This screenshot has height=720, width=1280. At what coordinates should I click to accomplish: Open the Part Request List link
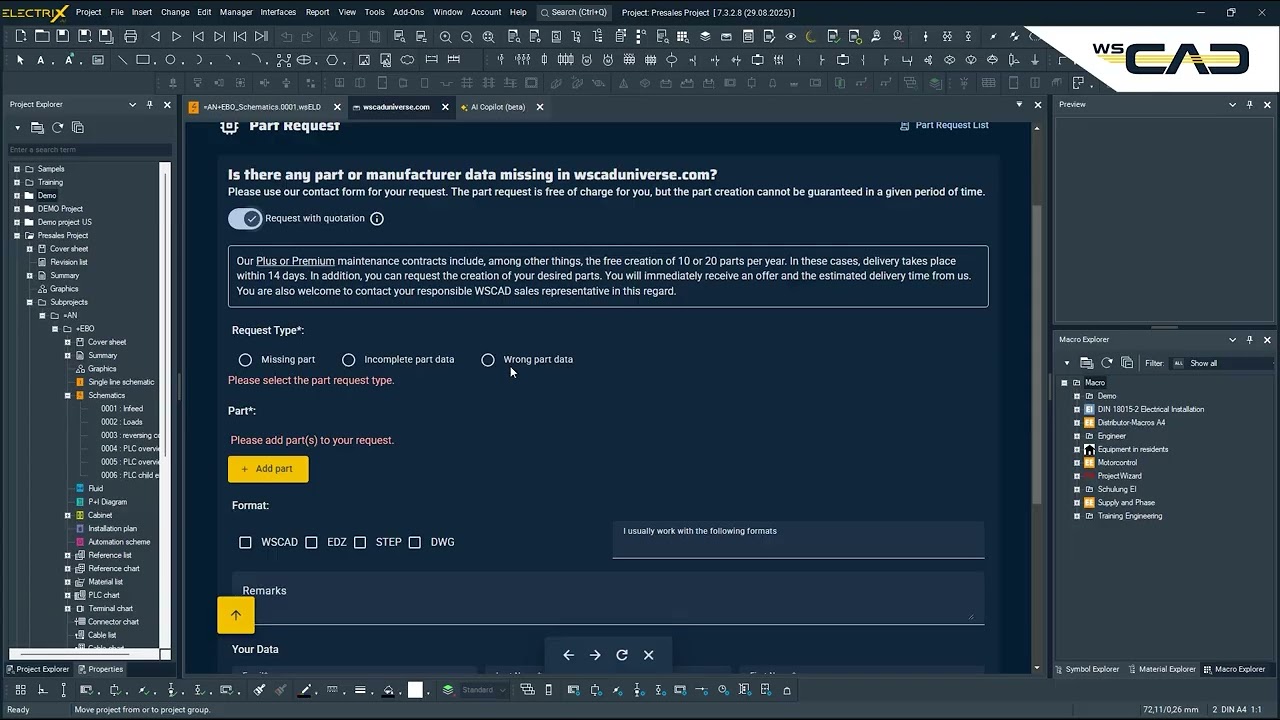click(x=944, y=125)
